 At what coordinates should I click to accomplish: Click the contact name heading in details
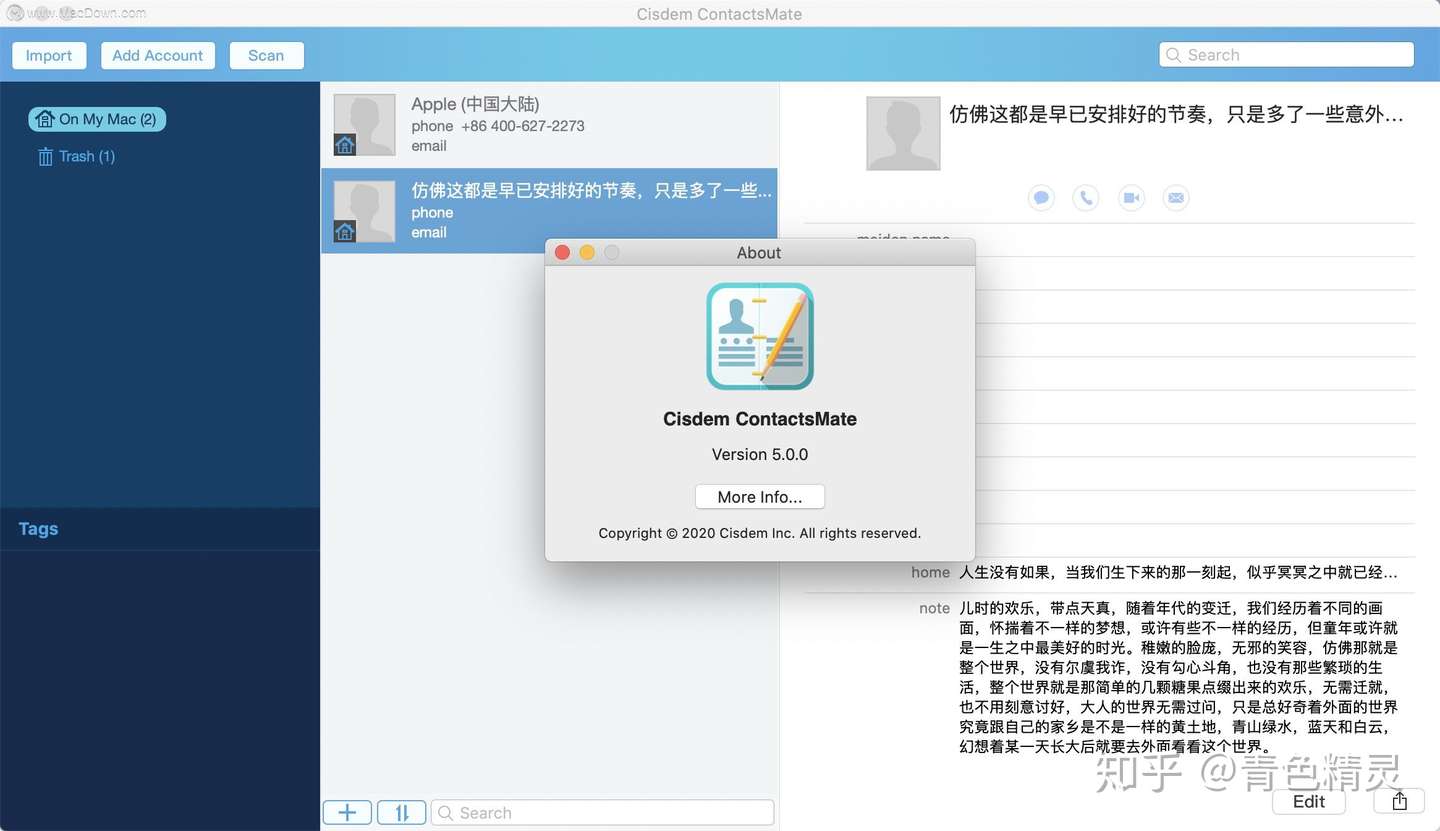click(x=1176, y=114)
